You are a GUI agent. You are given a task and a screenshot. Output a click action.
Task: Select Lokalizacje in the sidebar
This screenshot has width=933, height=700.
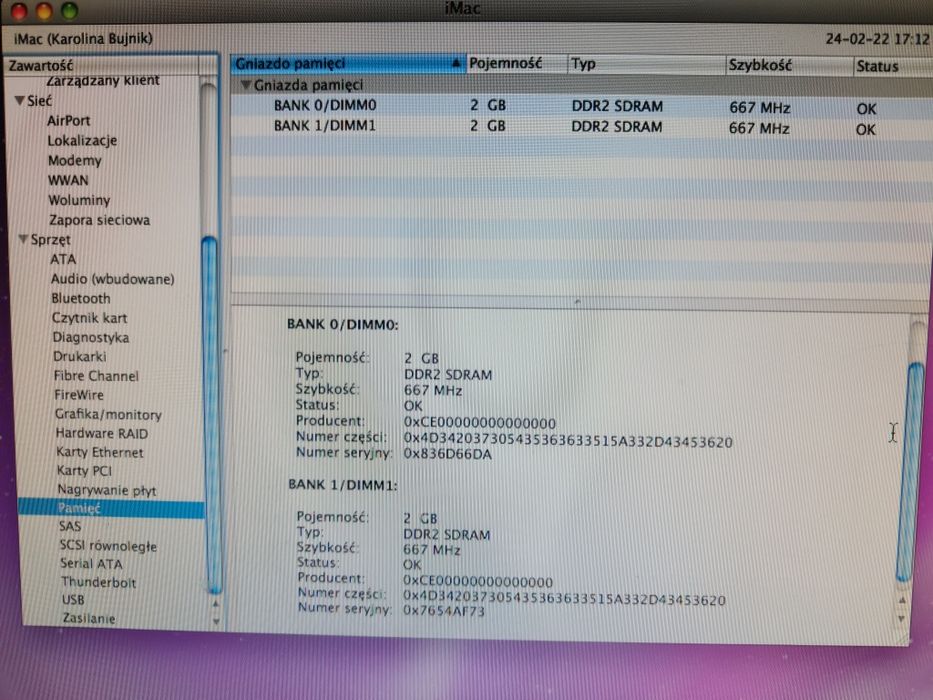82,141
